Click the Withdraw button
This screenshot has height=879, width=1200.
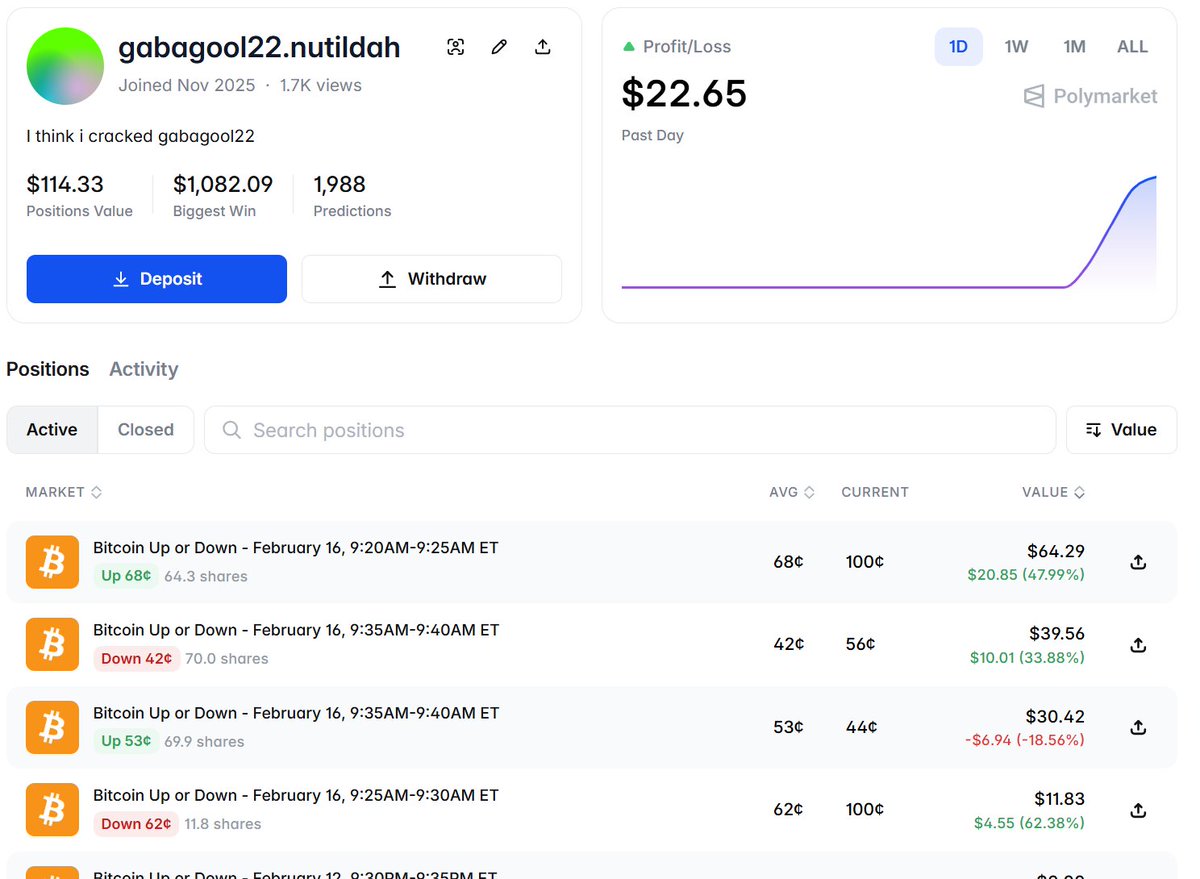click(431, 279)
